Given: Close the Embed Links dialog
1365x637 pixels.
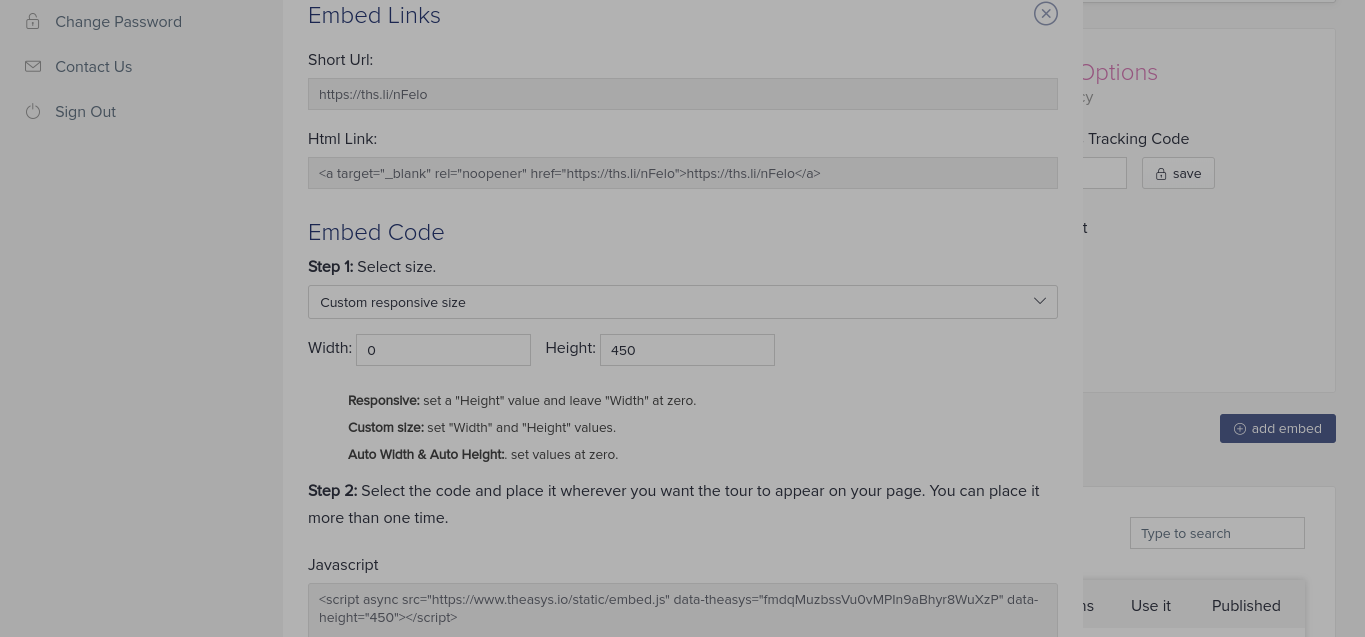Looking at the screenshot, I should pos(1045,13).
